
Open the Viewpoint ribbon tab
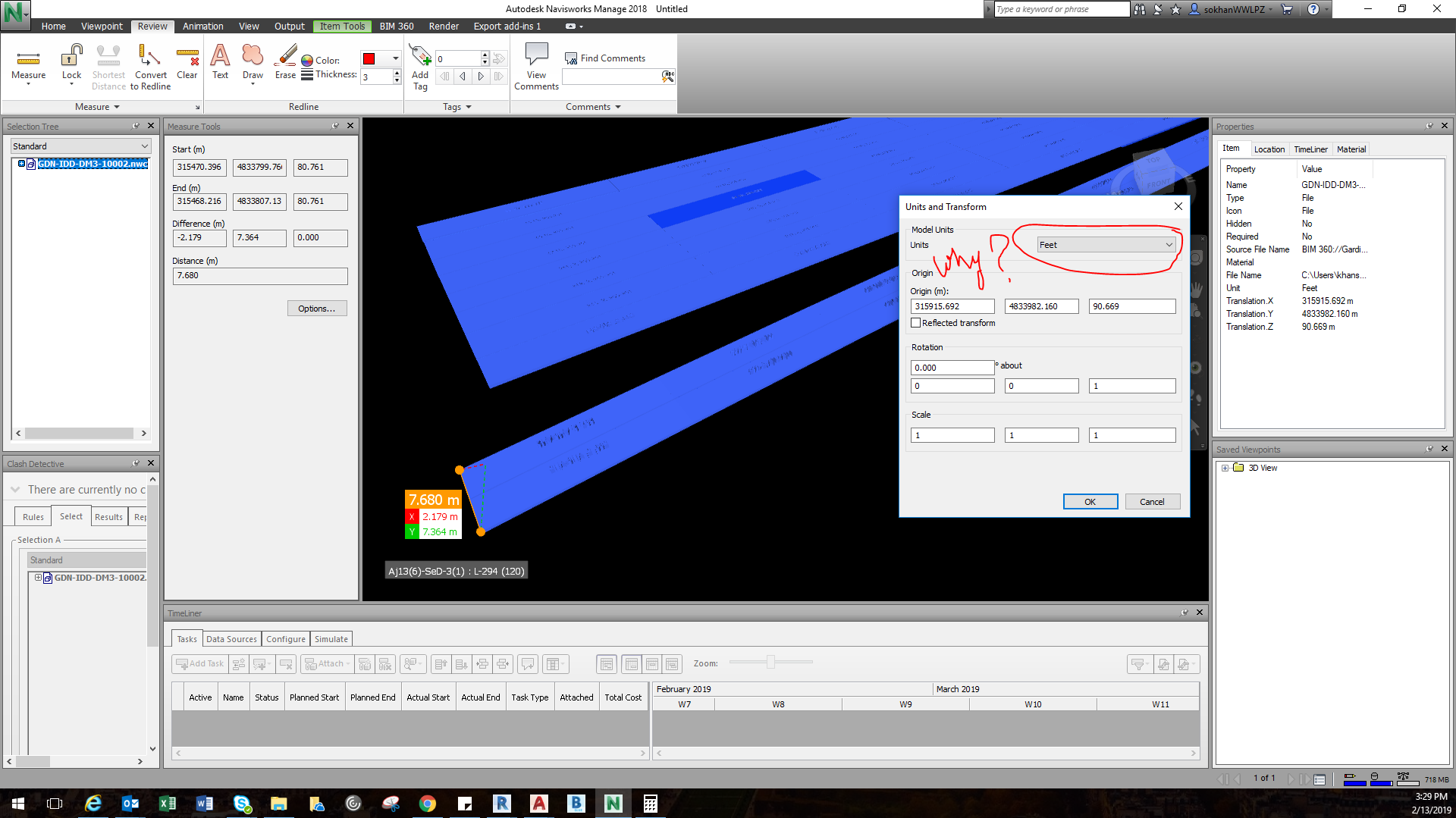(102, 27)
